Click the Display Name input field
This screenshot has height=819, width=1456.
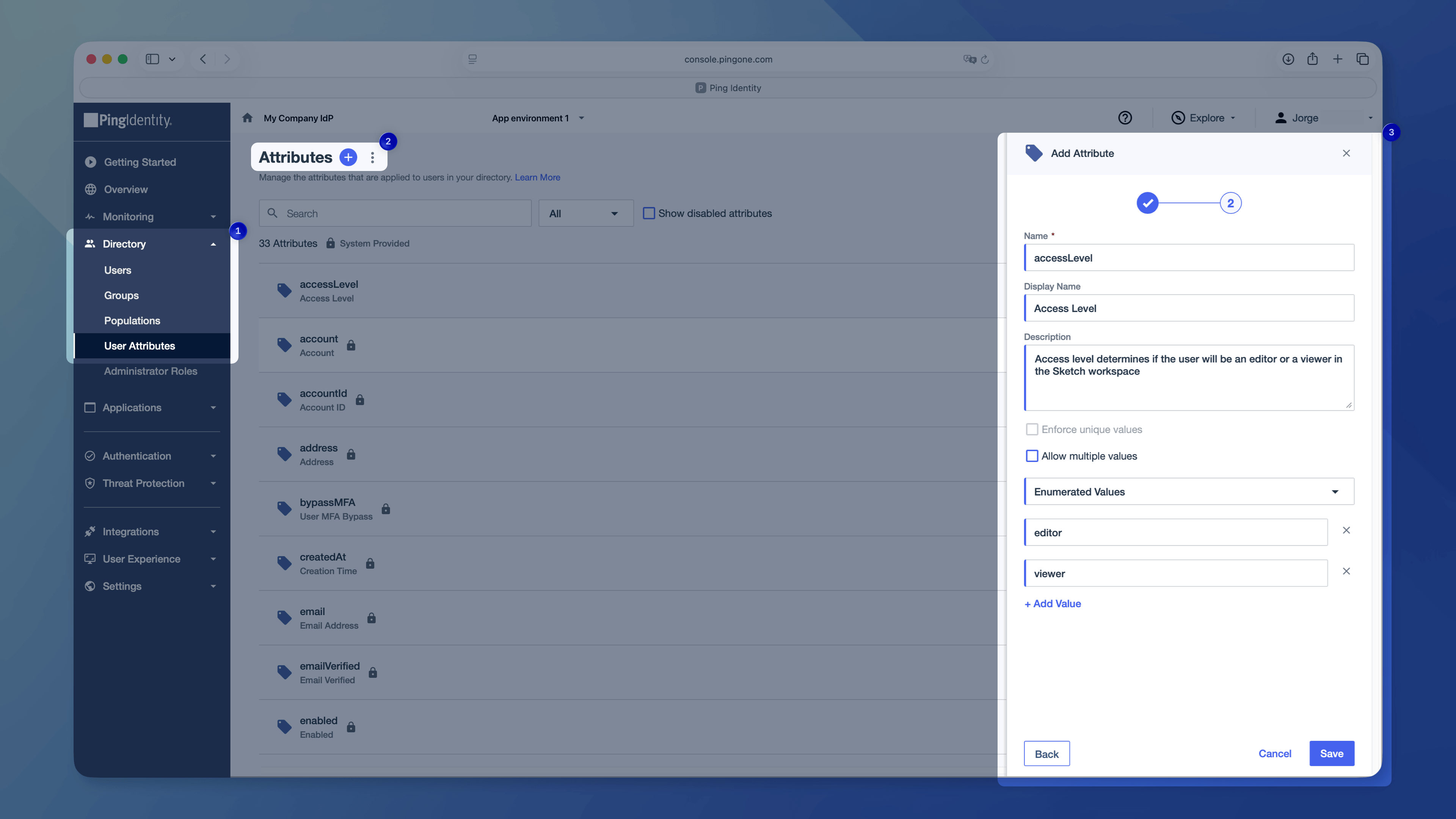pos(1189,308)
